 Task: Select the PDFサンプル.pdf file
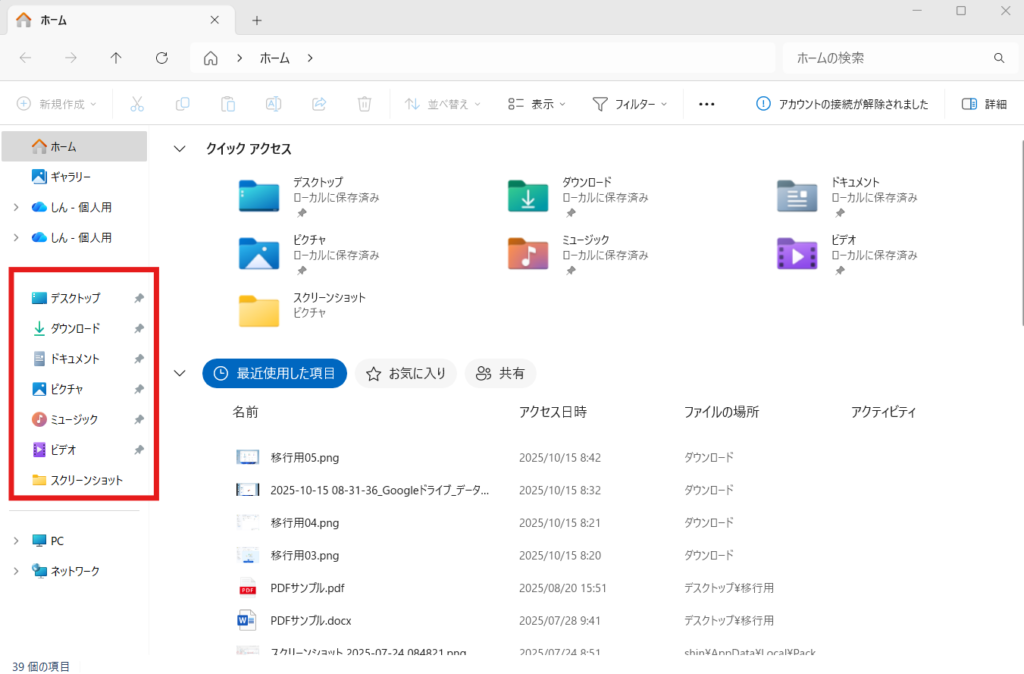pyautogui.click(x=307, y=588)
